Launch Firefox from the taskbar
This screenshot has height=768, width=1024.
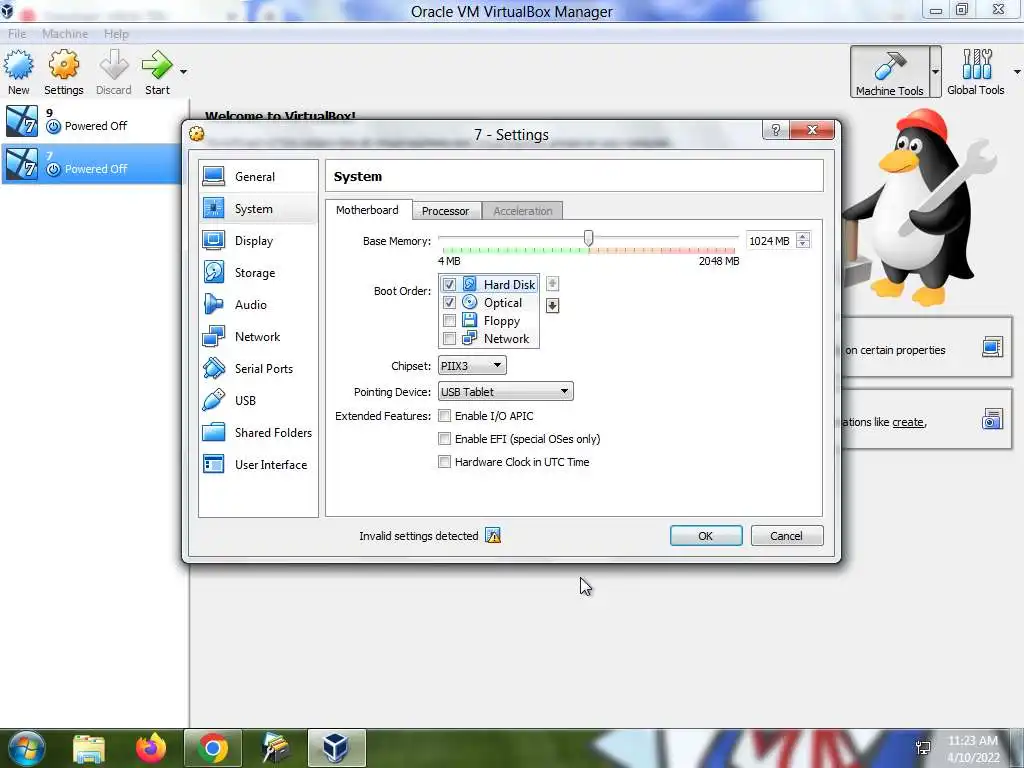151,748
